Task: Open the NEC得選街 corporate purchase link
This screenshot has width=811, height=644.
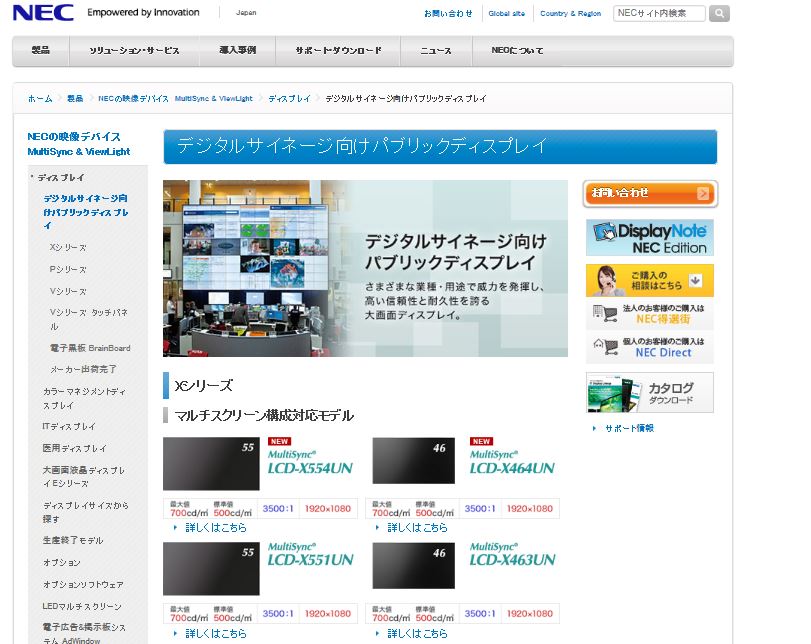Action: click(x=650, y=313)
